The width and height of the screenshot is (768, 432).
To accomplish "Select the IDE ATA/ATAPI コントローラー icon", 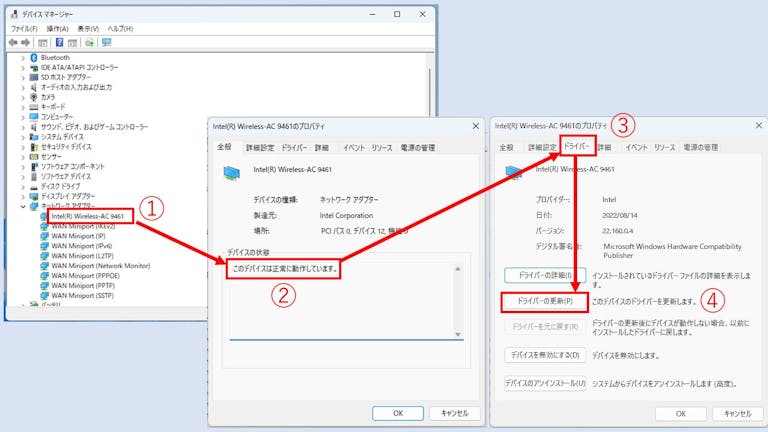I will pos(34,68).
